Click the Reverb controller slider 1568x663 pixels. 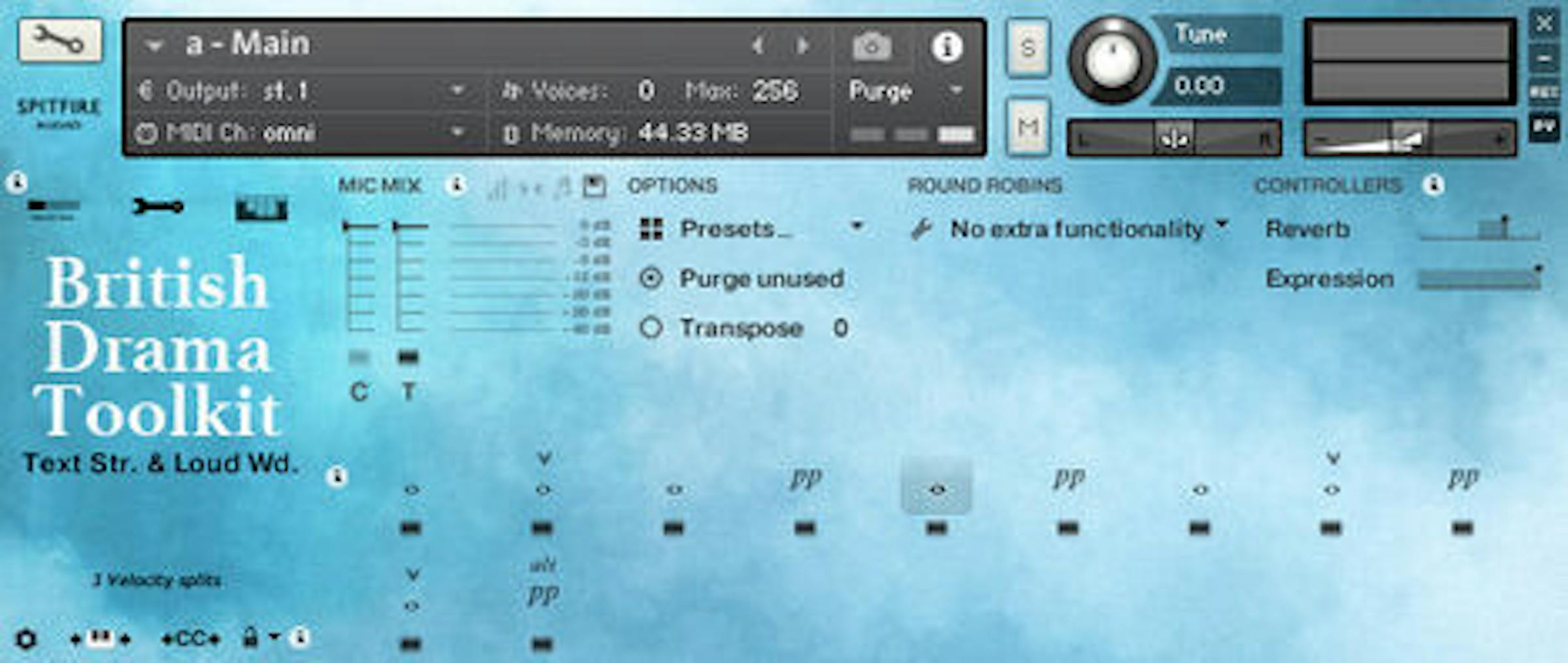[1480, 229]
